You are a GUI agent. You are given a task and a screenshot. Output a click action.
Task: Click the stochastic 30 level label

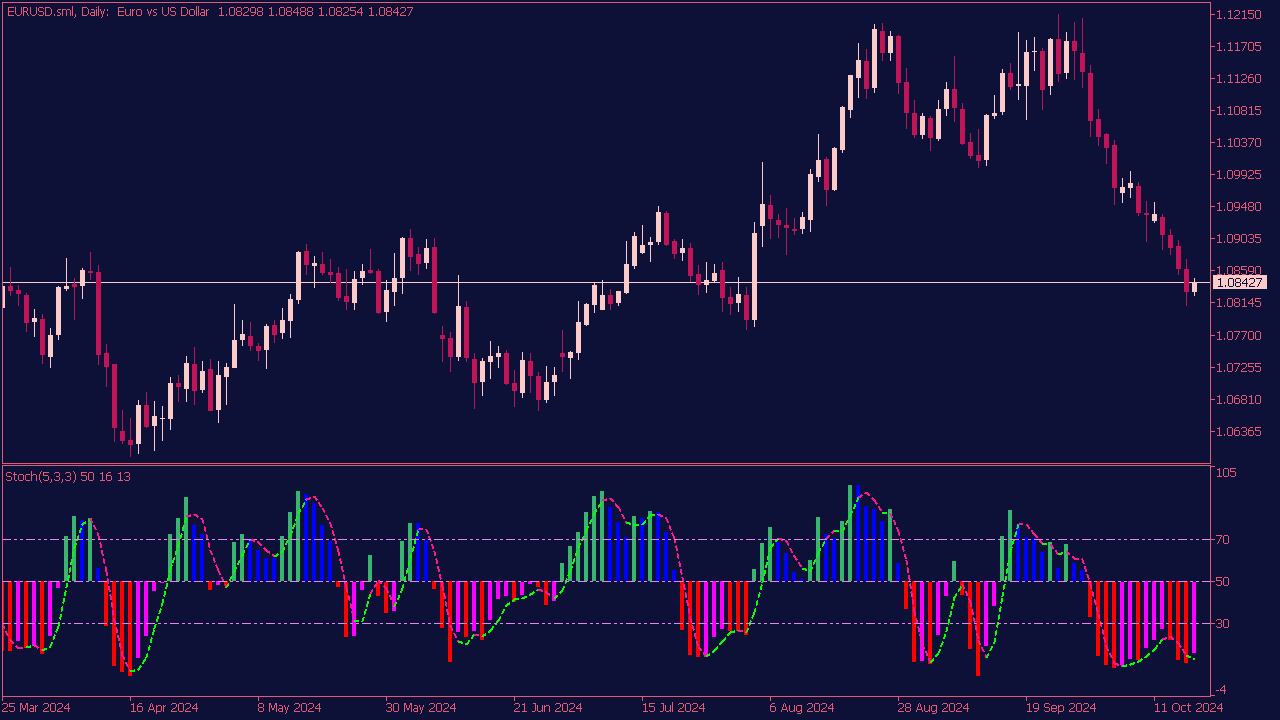1225,623
